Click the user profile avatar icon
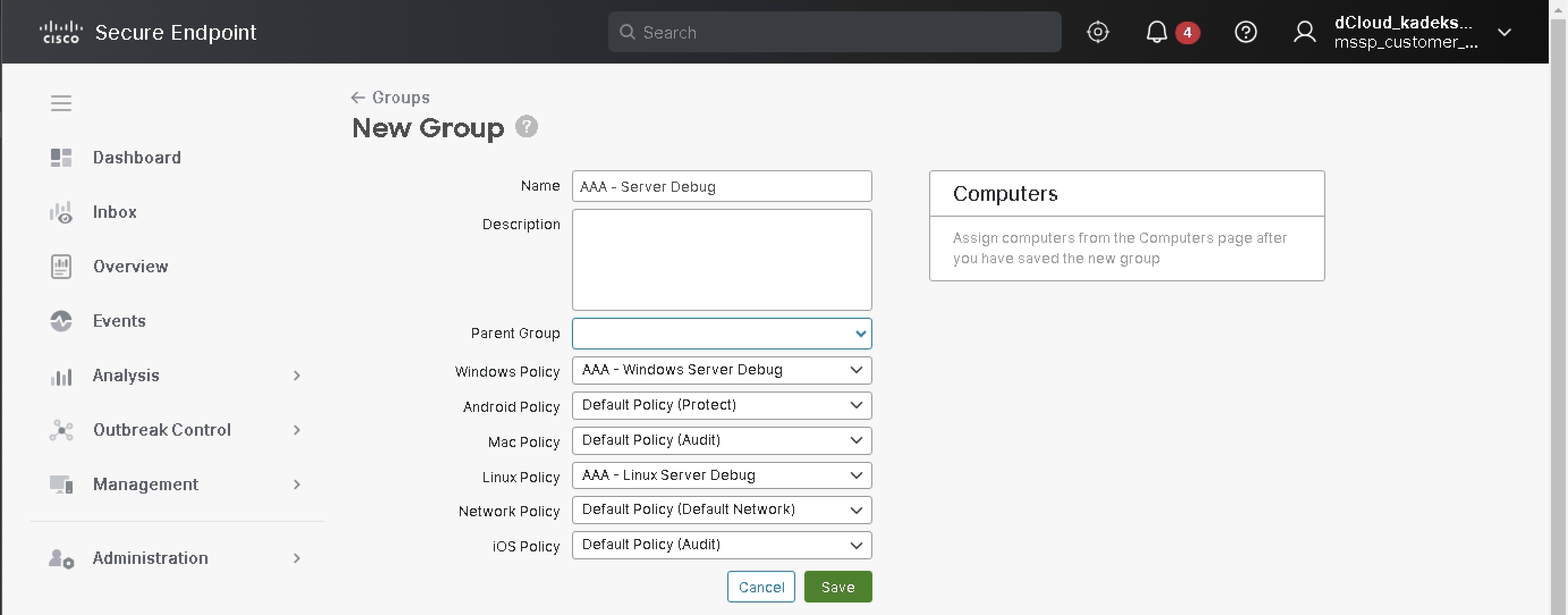1568x615 pixels. pos(1304,32)
